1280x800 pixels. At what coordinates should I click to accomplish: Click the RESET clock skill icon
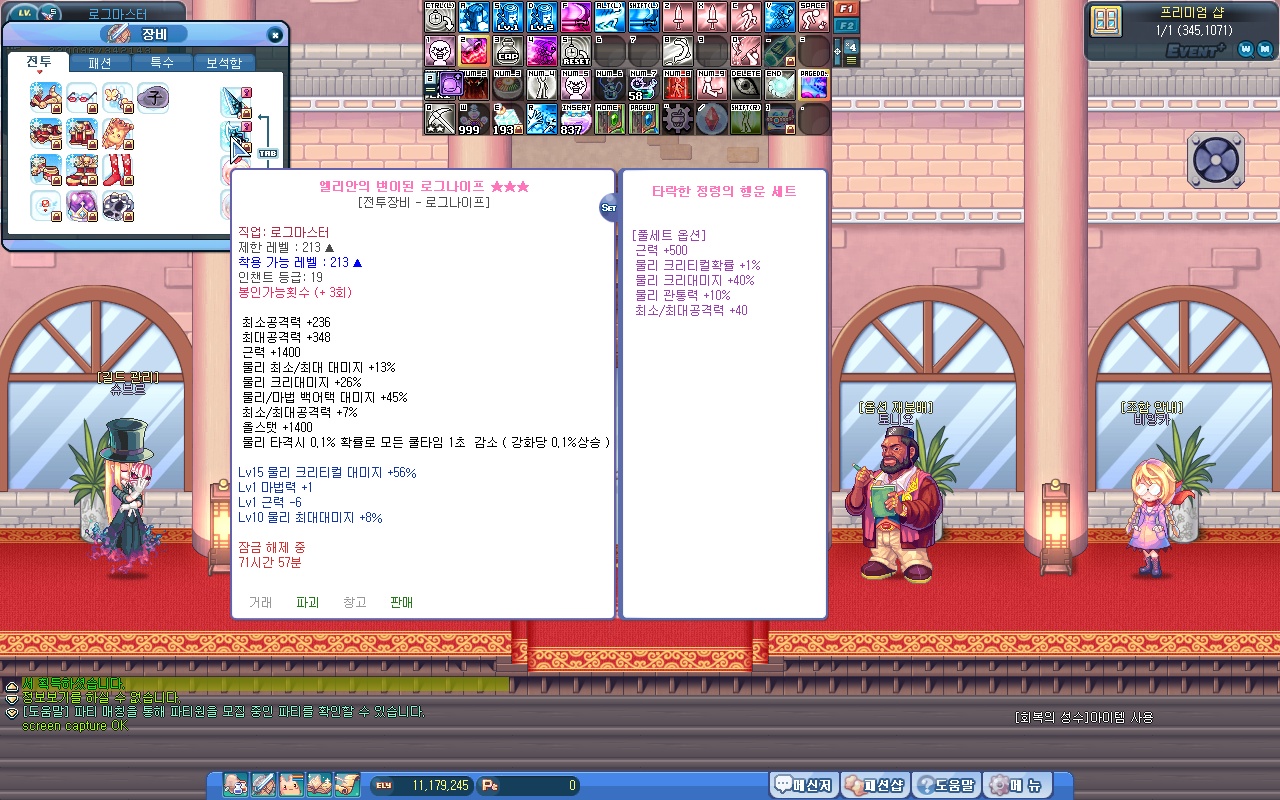[x=575, y=51]
